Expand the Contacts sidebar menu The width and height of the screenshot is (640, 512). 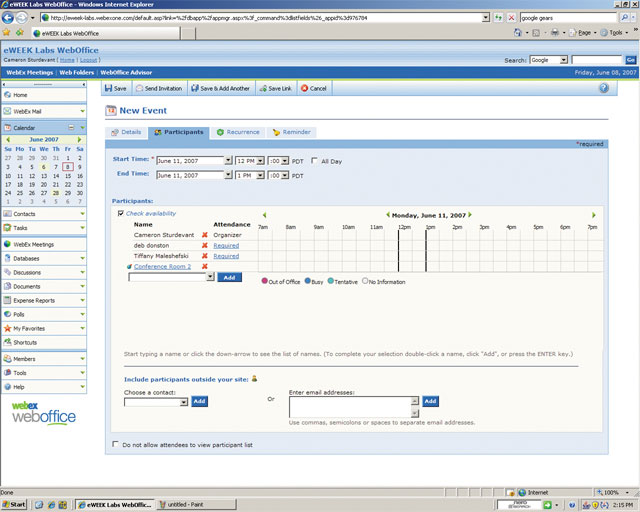tap(82, 214)
